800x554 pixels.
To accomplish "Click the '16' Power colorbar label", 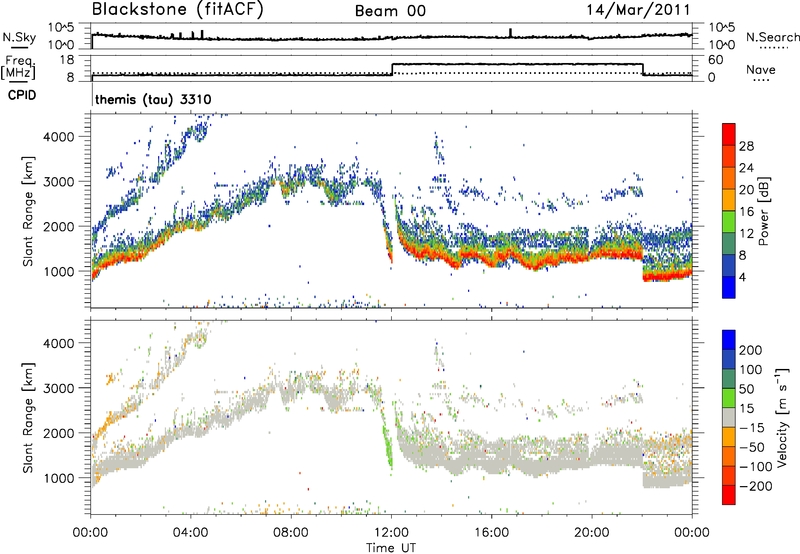I will click(x=746, y=212).
